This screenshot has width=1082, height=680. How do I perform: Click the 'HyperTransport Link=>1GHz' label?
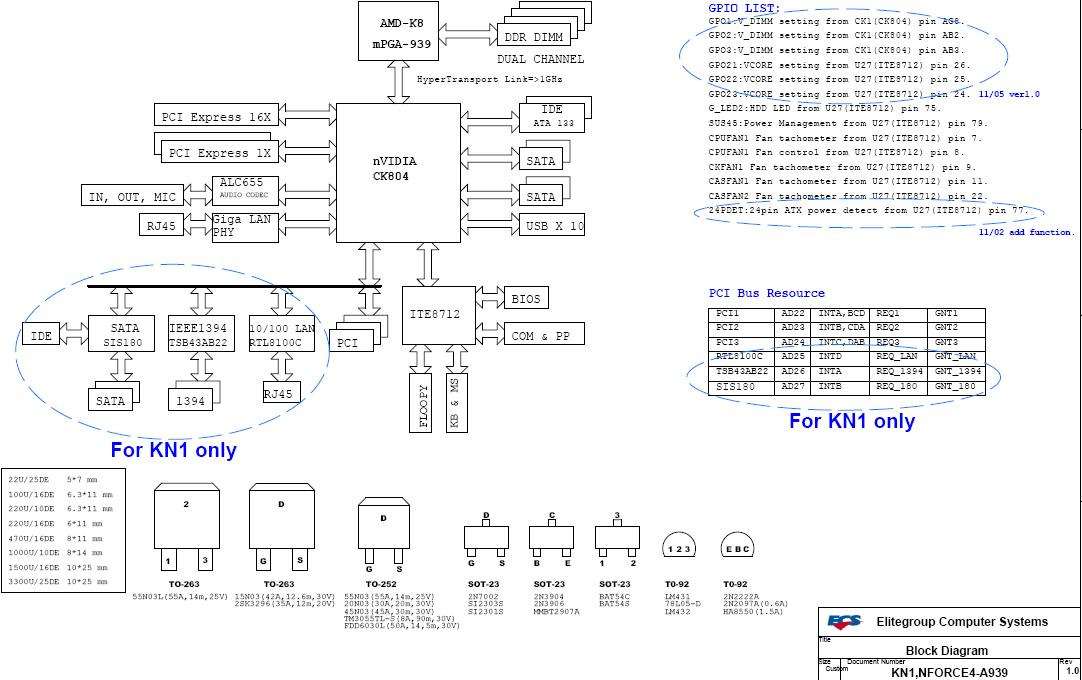pyautogui.click(x=489, y=79)
